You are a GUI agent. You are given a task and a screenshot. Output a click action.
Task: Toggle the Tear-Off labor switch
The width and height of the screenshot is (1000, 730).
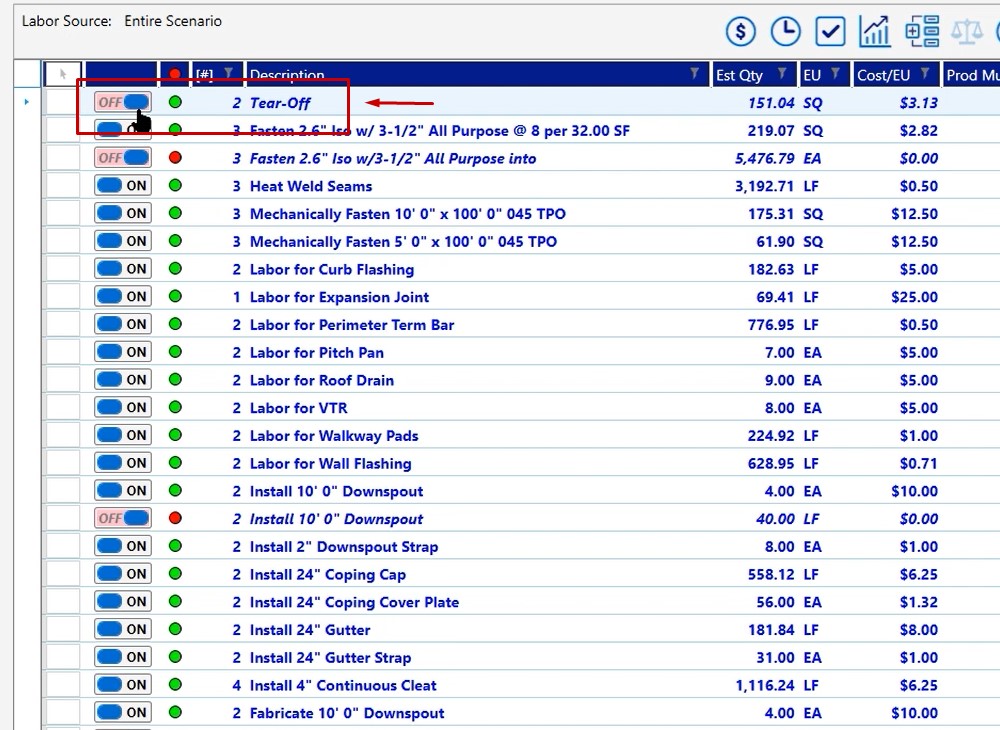(122, 102)
